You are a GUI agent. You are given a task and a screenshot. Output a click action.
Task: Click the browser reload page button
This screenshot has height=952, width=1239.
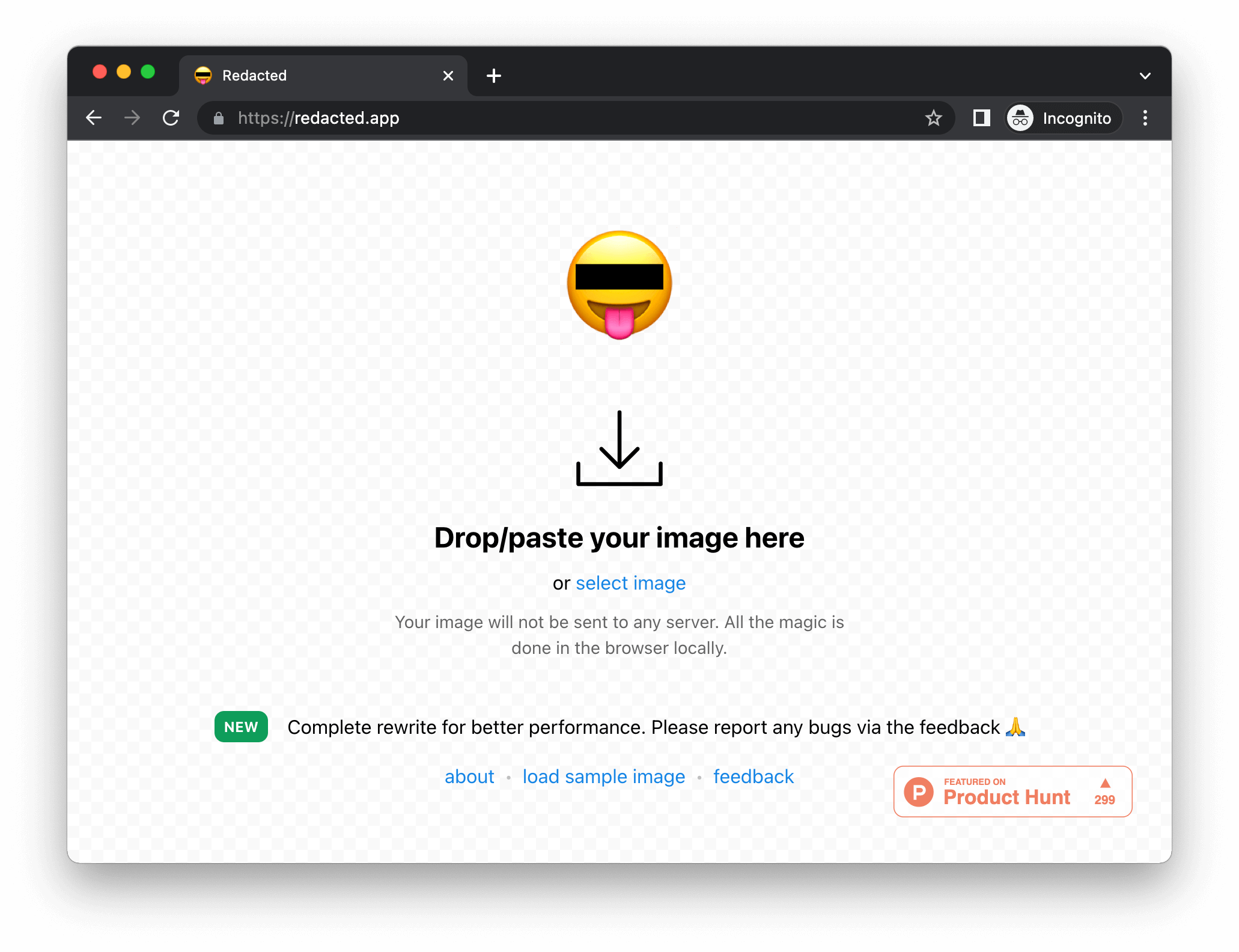coord(173,118)
